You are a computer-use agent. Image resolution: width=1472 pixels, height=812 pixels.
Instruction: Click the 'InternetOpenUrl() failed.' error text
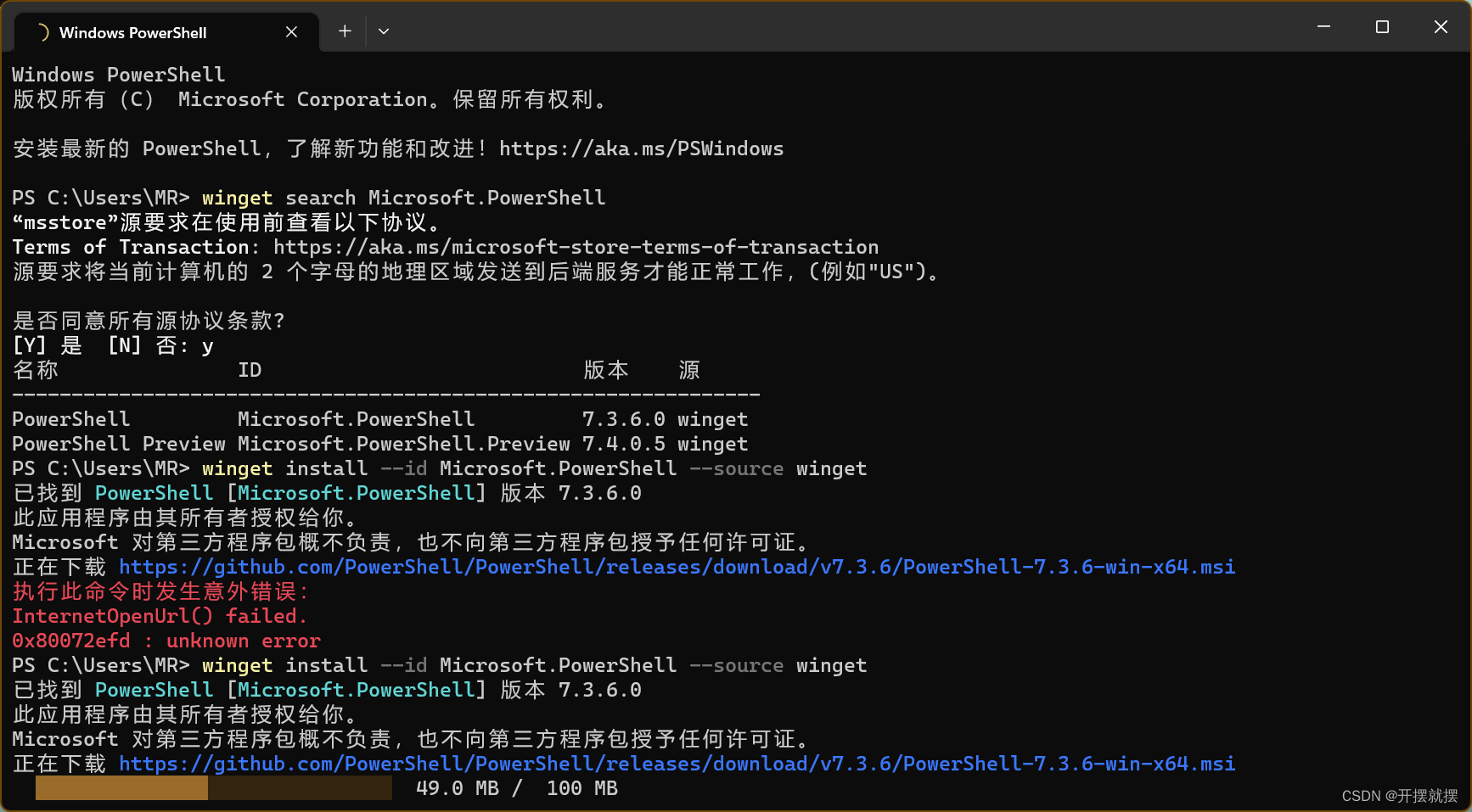tap(160, 616)
